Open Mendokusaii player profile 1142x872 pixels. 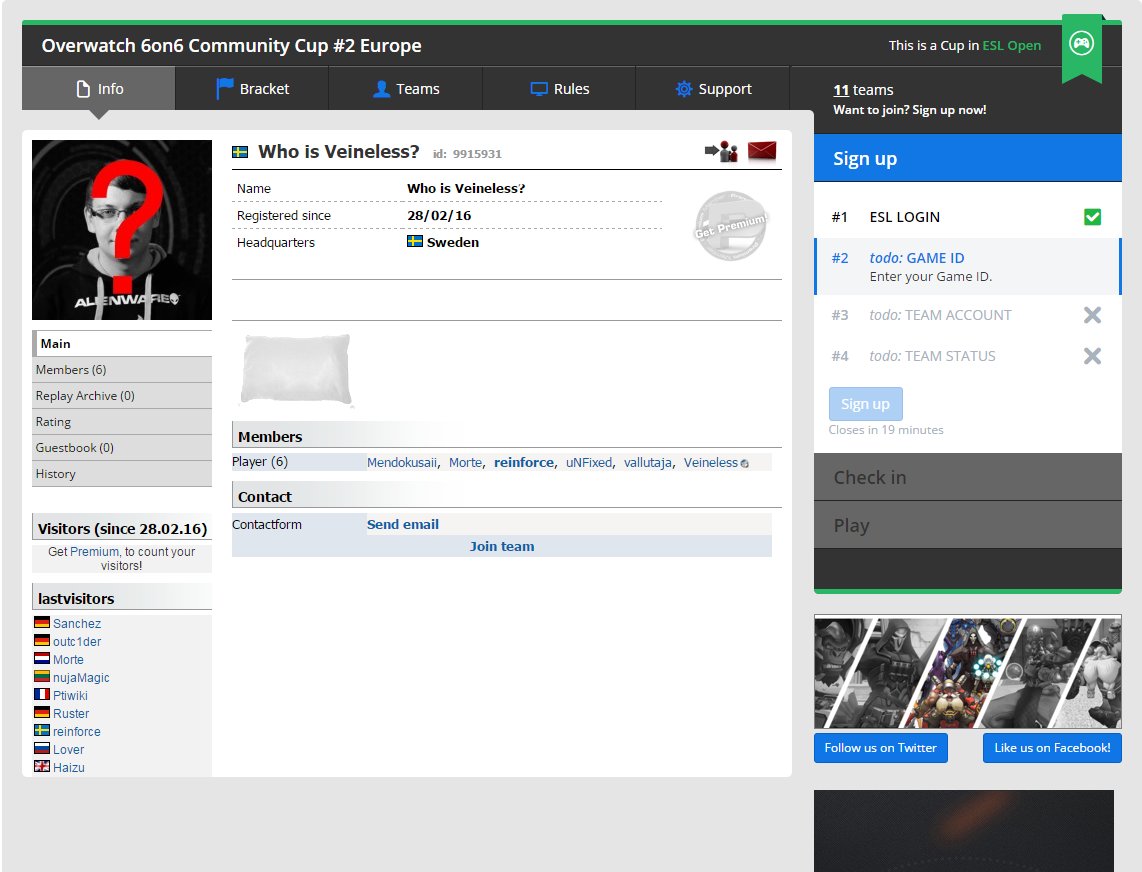(402, 463)
